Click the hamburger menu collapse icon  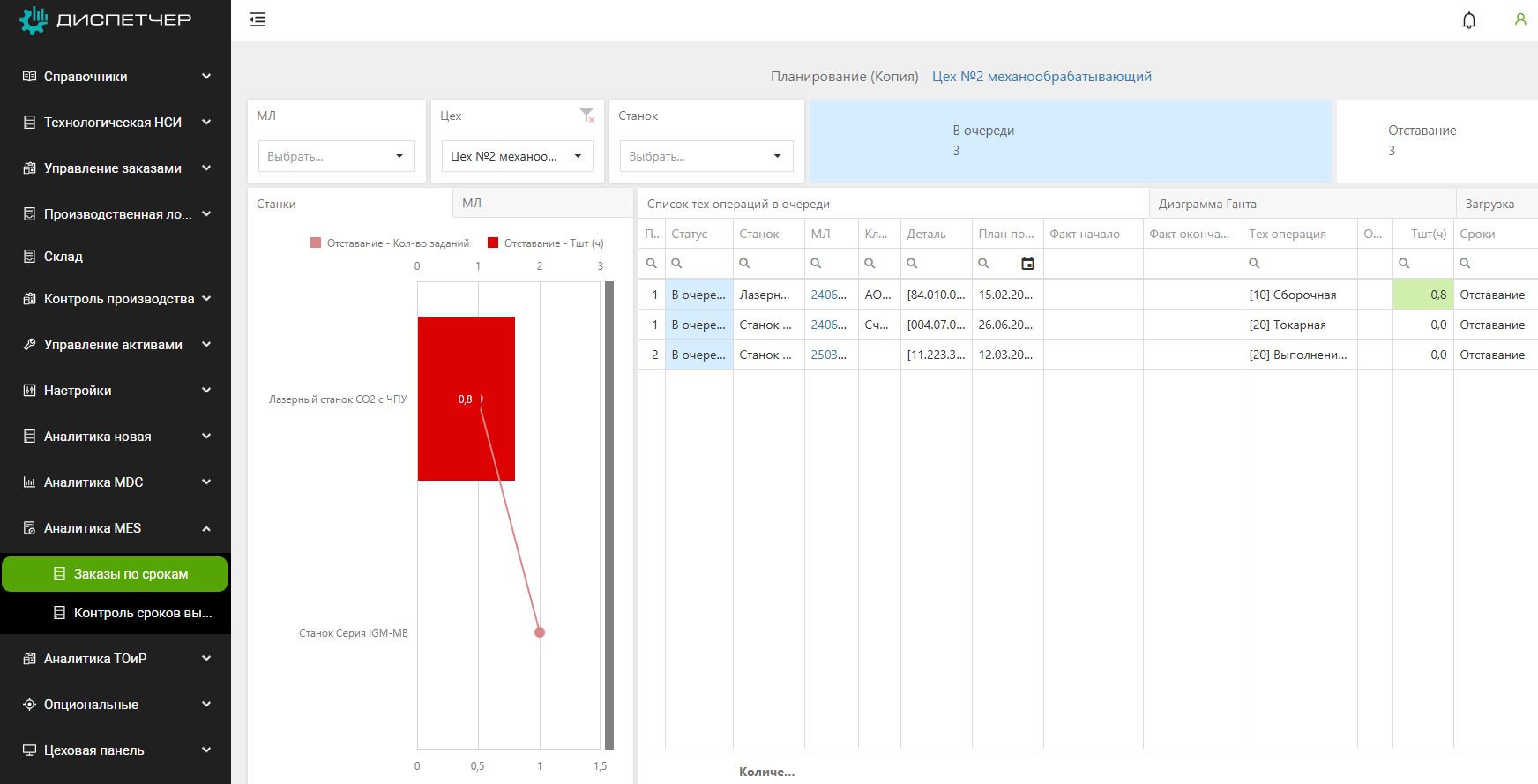258,19
